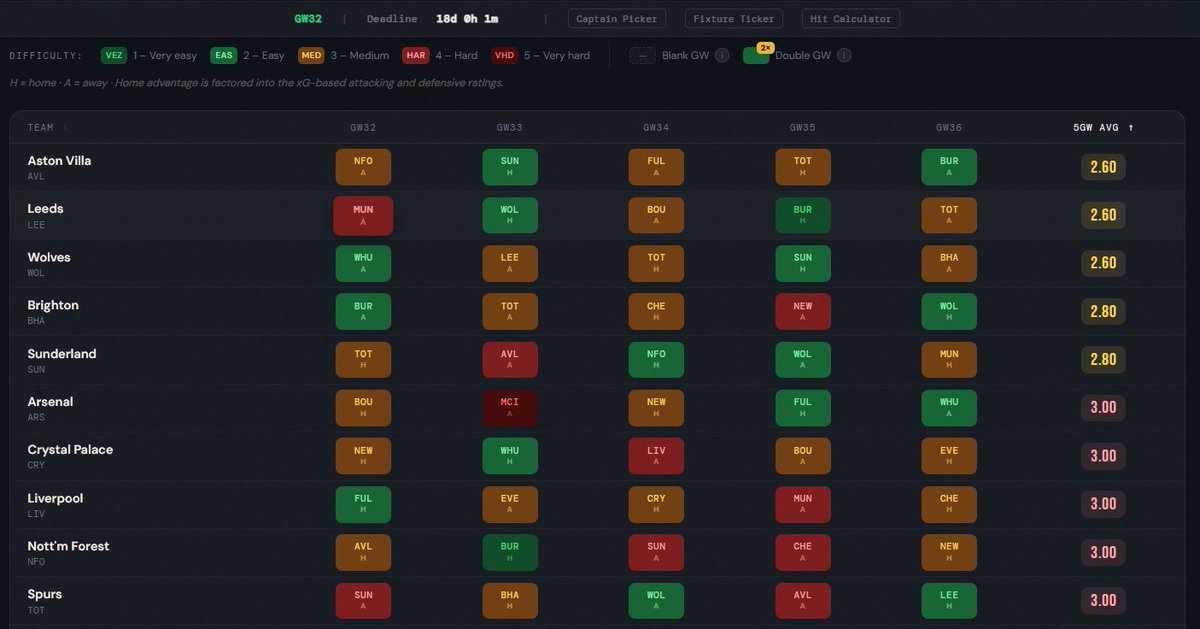Open the Leeds team name
Image resolution: width=1200 pixels, height=629 pixels.
click(x=45, y=209)
